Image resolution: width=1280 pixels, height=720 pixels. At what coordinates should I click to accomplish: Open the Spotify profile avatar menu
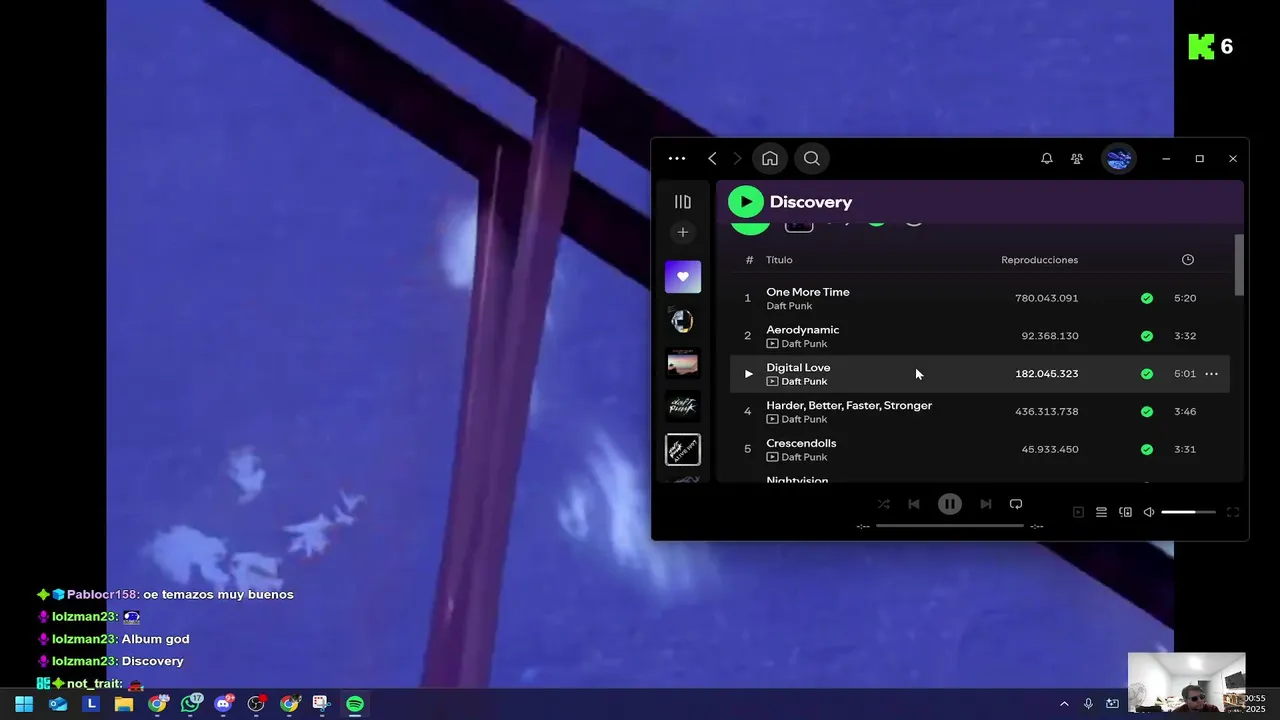(1119, 158)
